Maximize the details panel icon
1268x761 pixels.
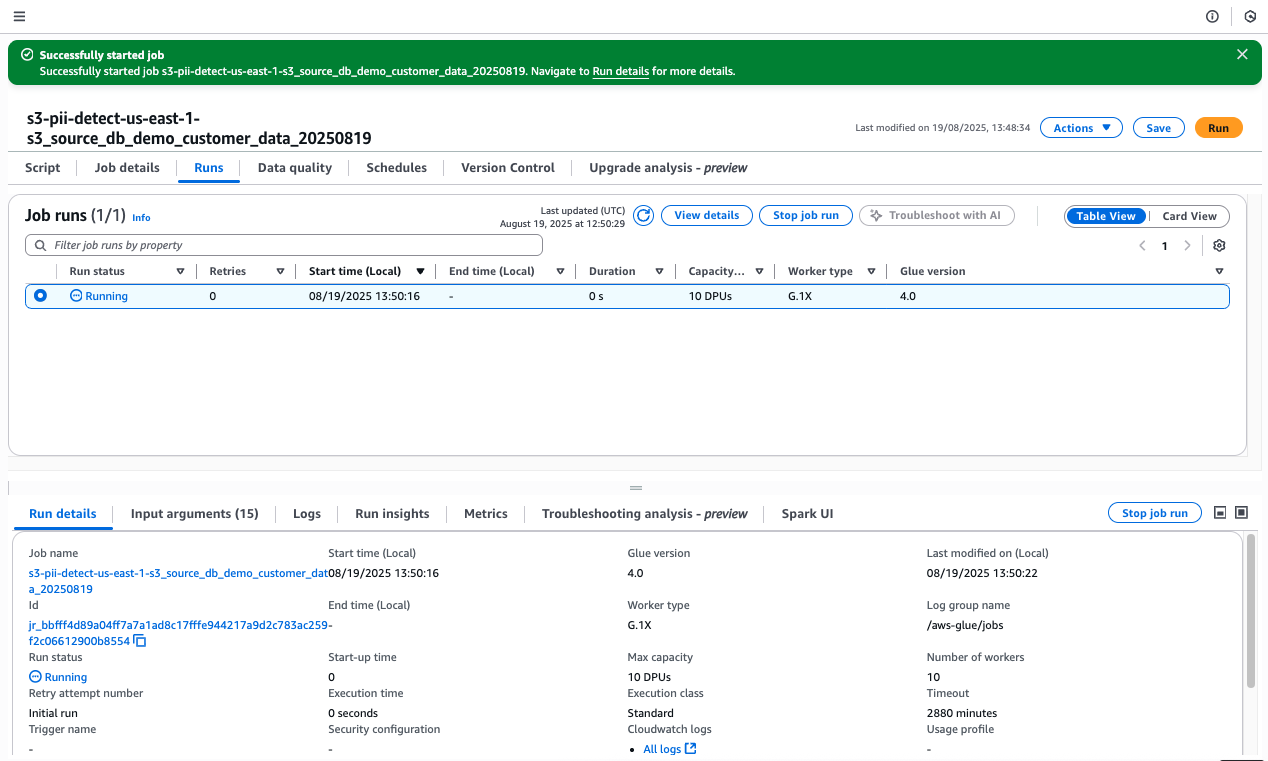click(x=1242, y=512)
